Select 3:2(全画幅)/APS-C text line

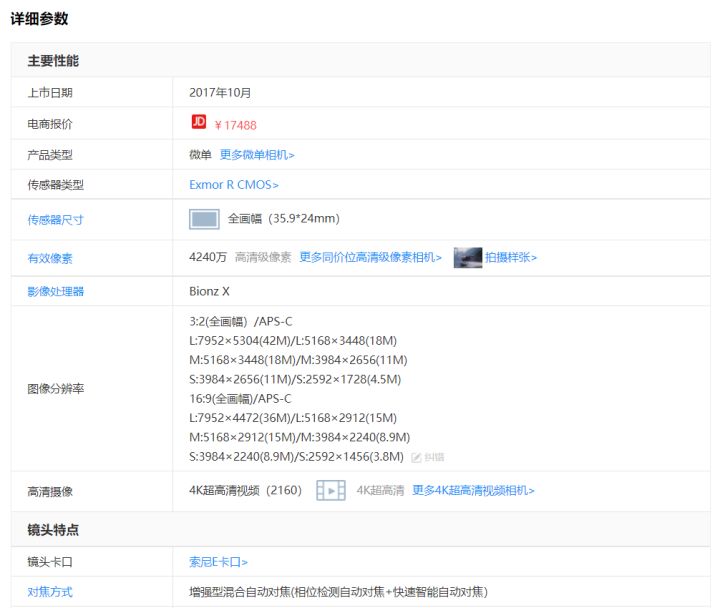tap(241, 321)
